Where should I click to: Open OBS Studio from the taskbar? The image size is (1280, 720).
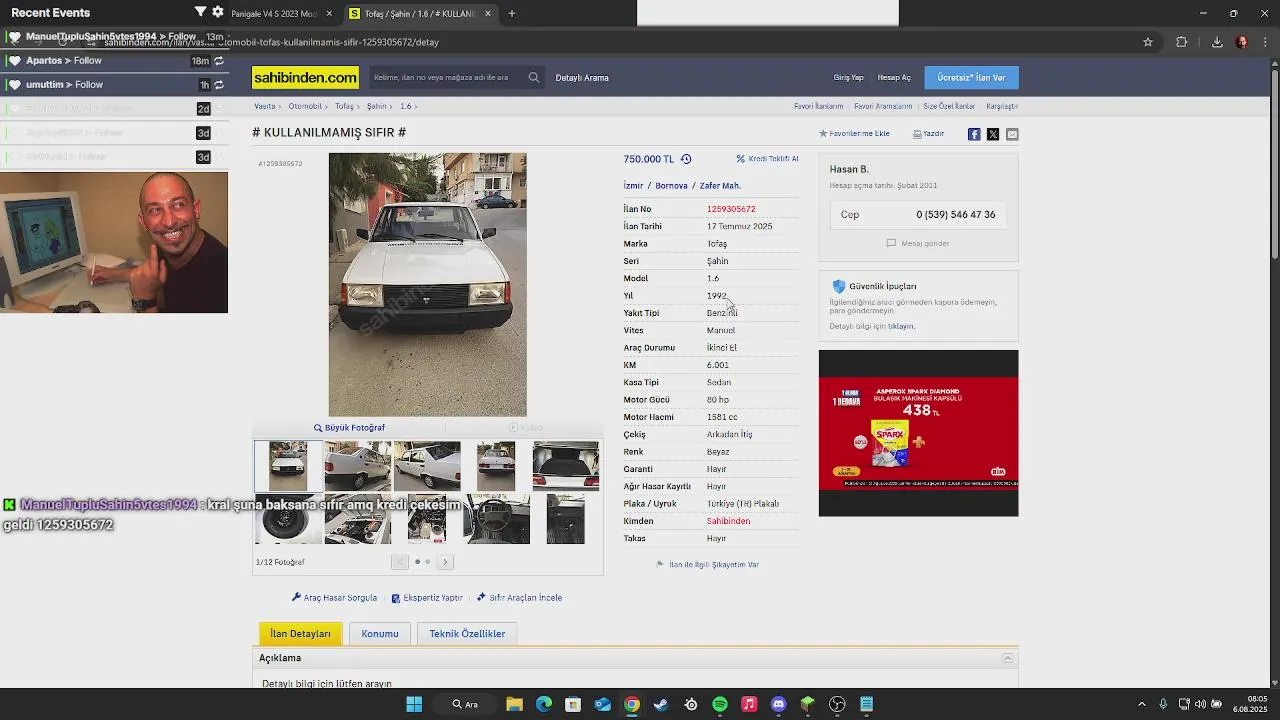tap(838, 704)
